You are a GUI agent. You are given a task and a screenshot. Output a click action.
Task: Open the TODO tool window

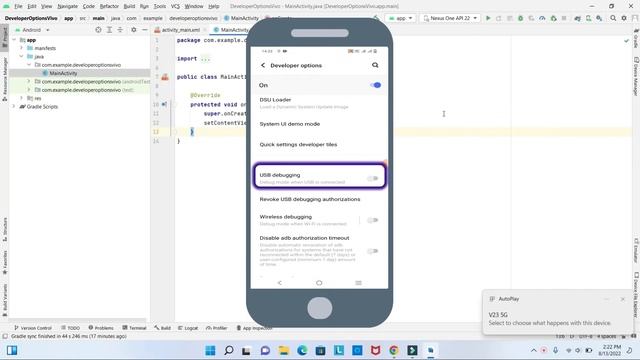[70, 328]
